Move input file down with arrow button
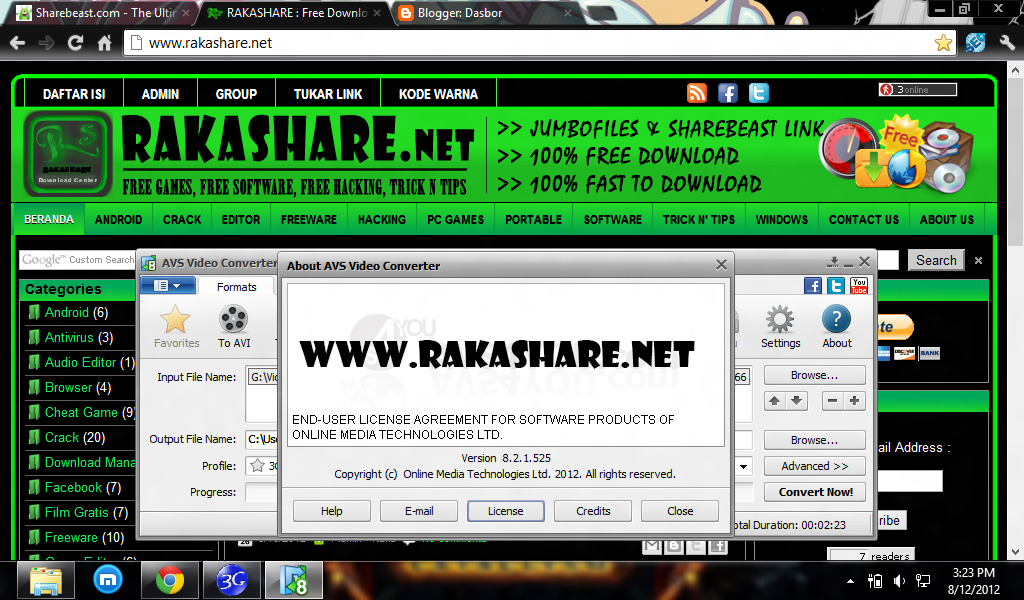1024x600 pixels. click(x=796, y=401)
